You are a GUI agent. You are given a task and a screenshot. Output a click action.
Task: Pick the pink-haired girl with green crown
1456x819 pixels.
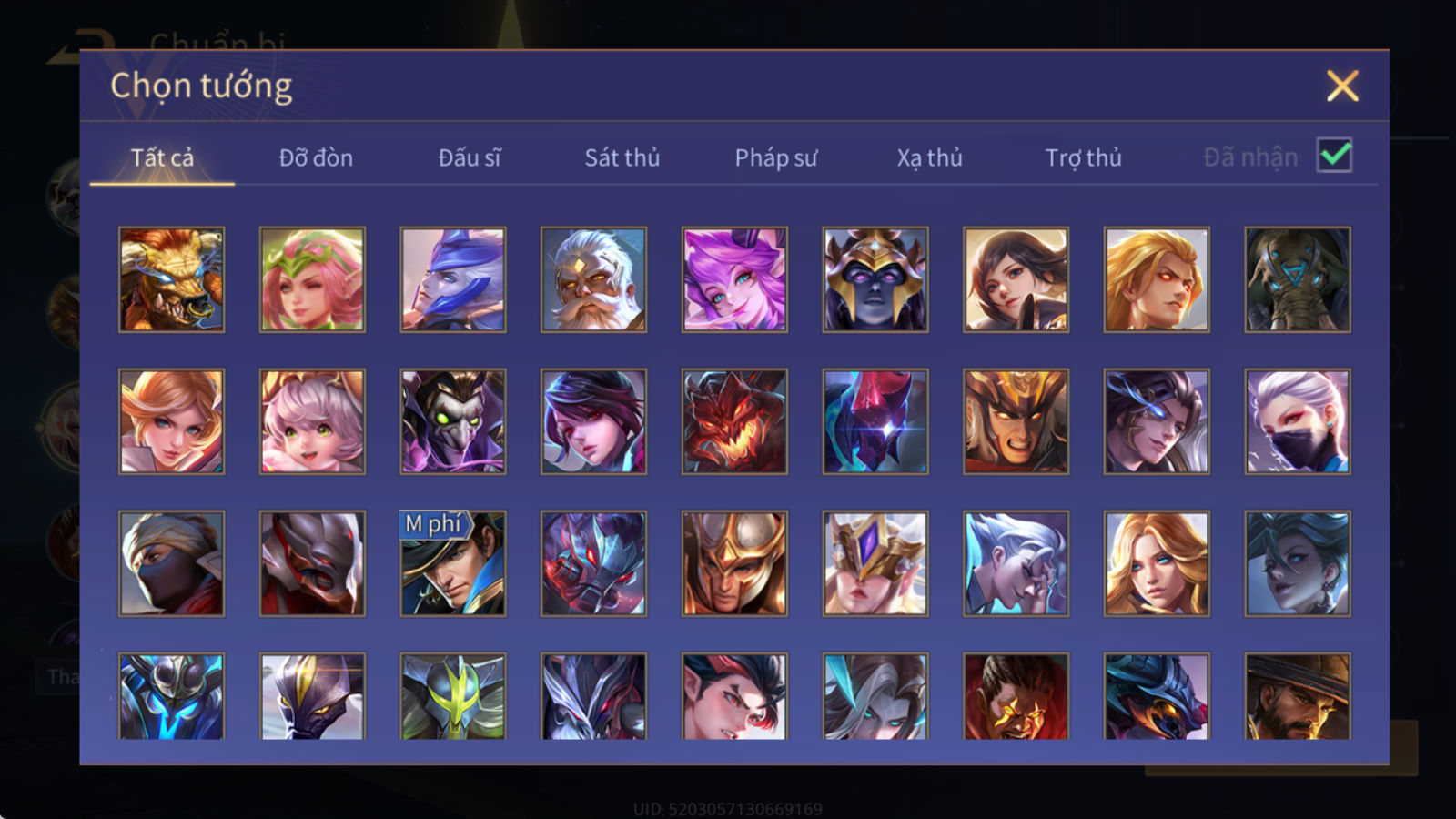[312, 279]
